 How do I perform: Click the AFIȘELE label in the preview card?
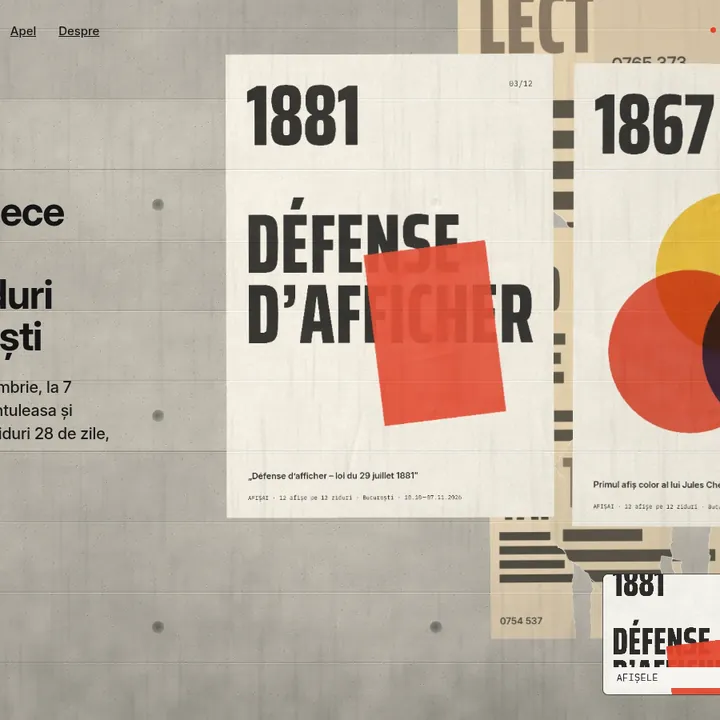pos(637,677)
